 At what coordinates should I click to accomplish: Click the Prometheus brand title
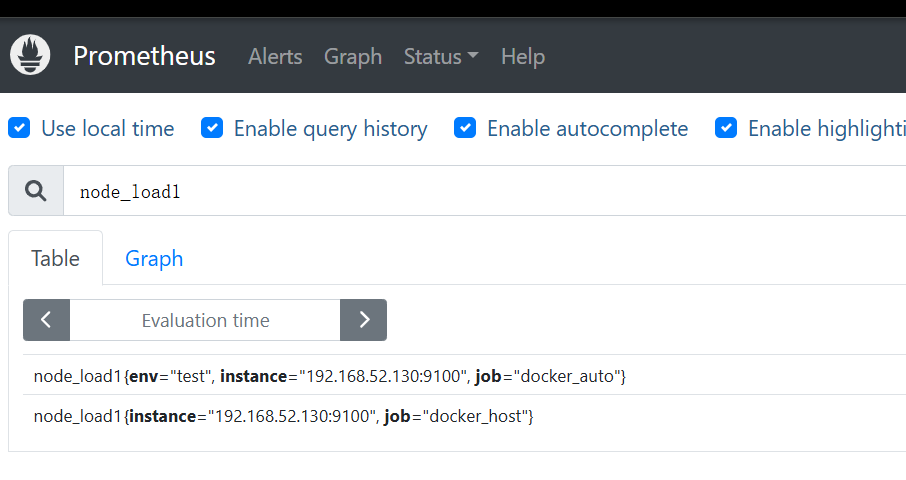point(144,56)
